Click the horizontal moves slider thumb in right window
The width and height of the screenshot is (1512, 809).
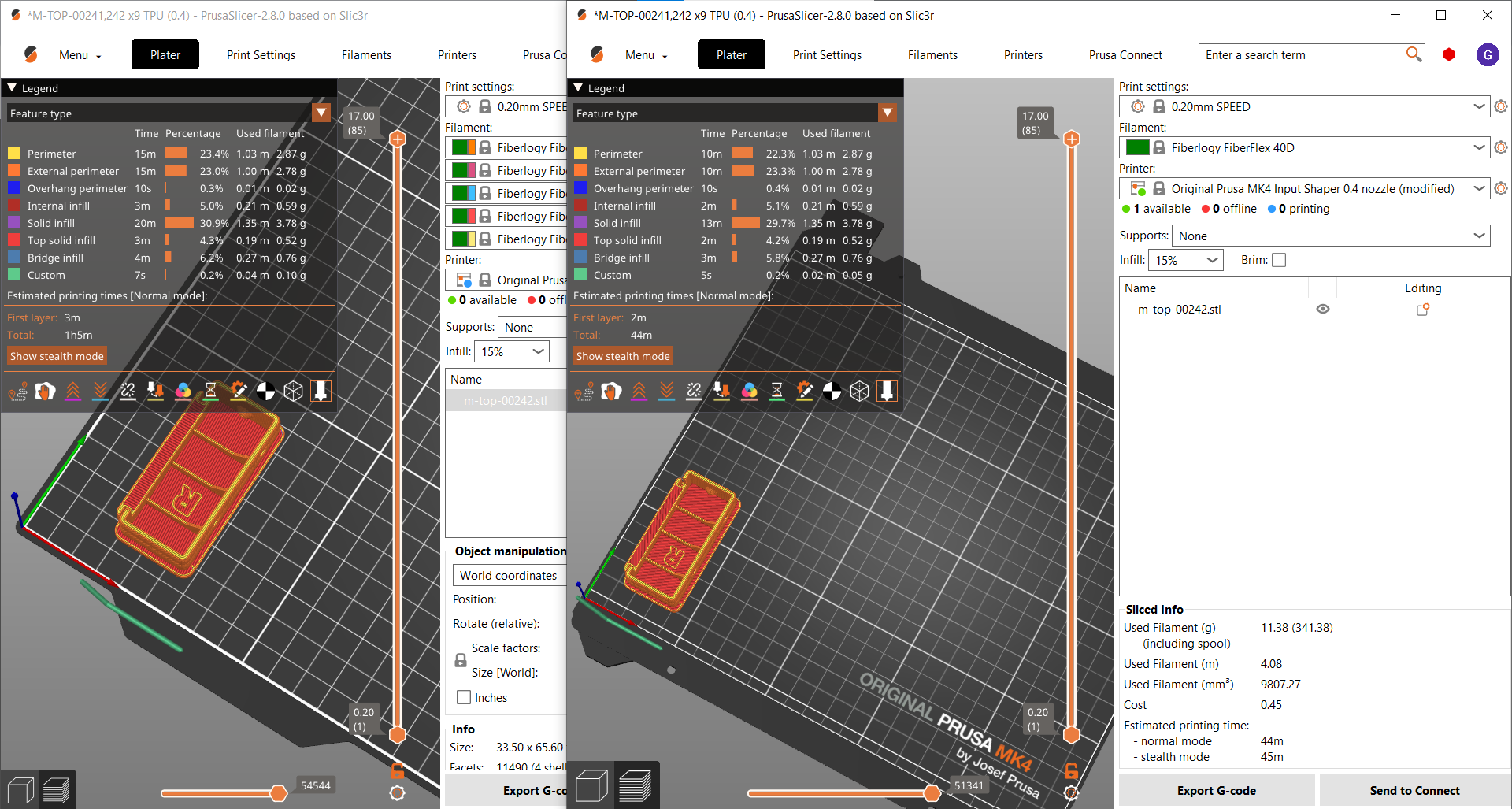tap(932, 792)
